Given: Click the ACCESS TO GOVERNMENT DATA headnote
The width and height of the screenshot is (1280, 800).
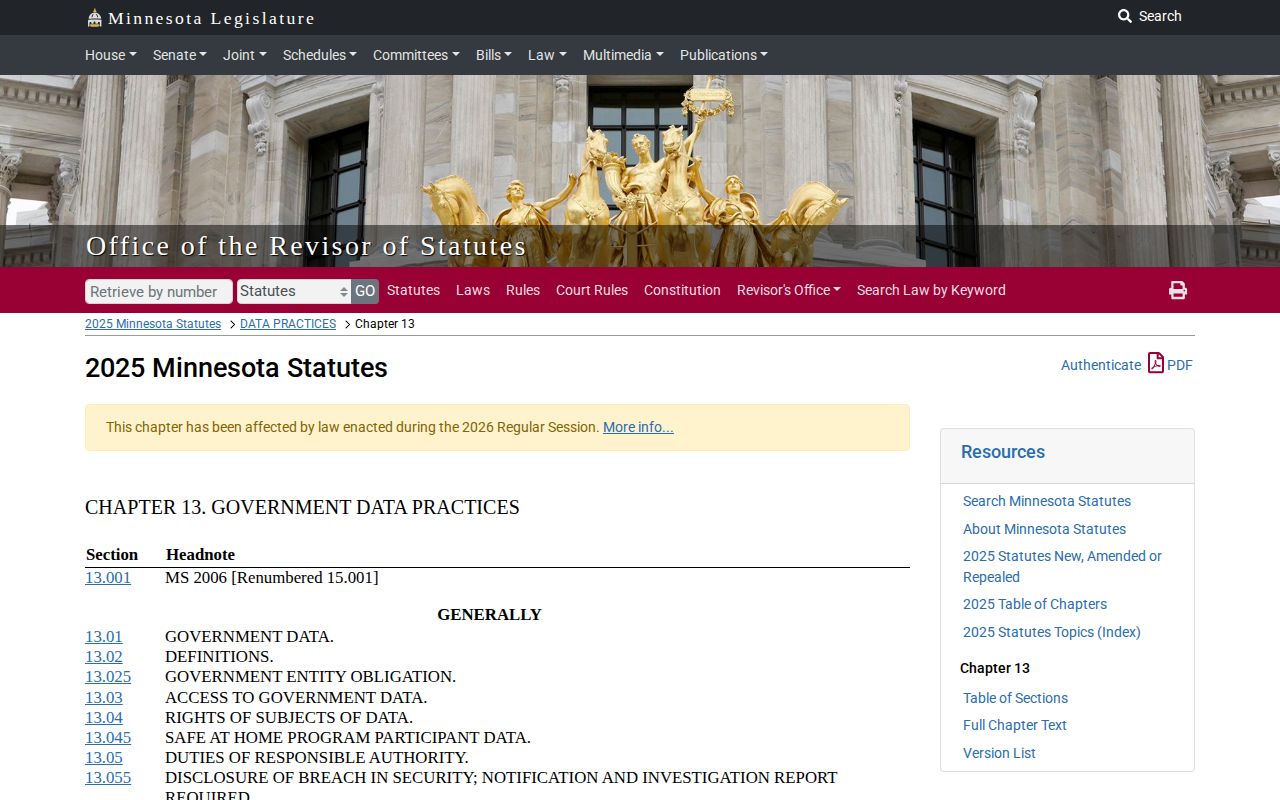Looking at the screenshot, I should [x=296, y=697].
